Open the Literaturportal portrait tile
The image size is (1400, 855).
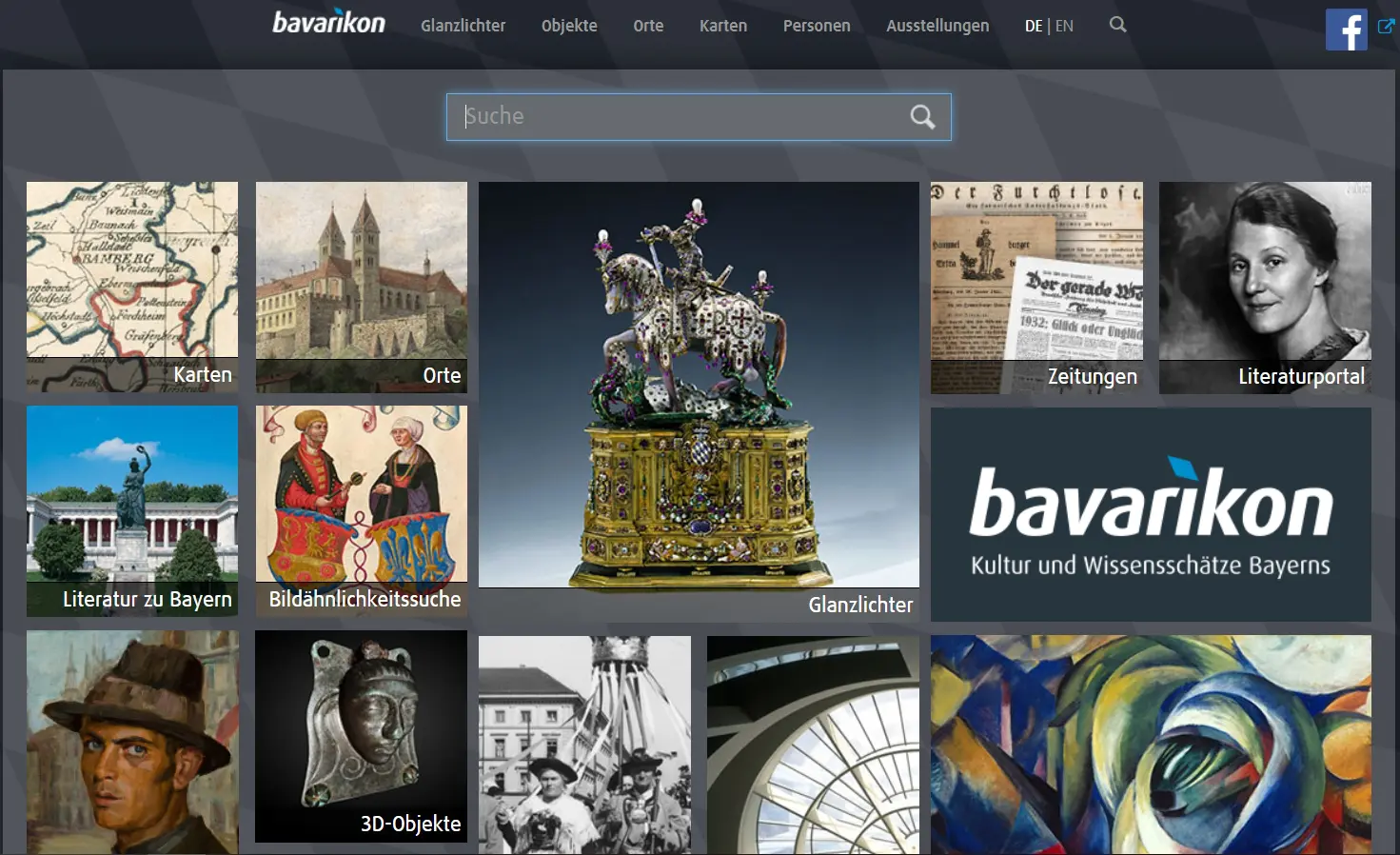(x=1265, y=288)
